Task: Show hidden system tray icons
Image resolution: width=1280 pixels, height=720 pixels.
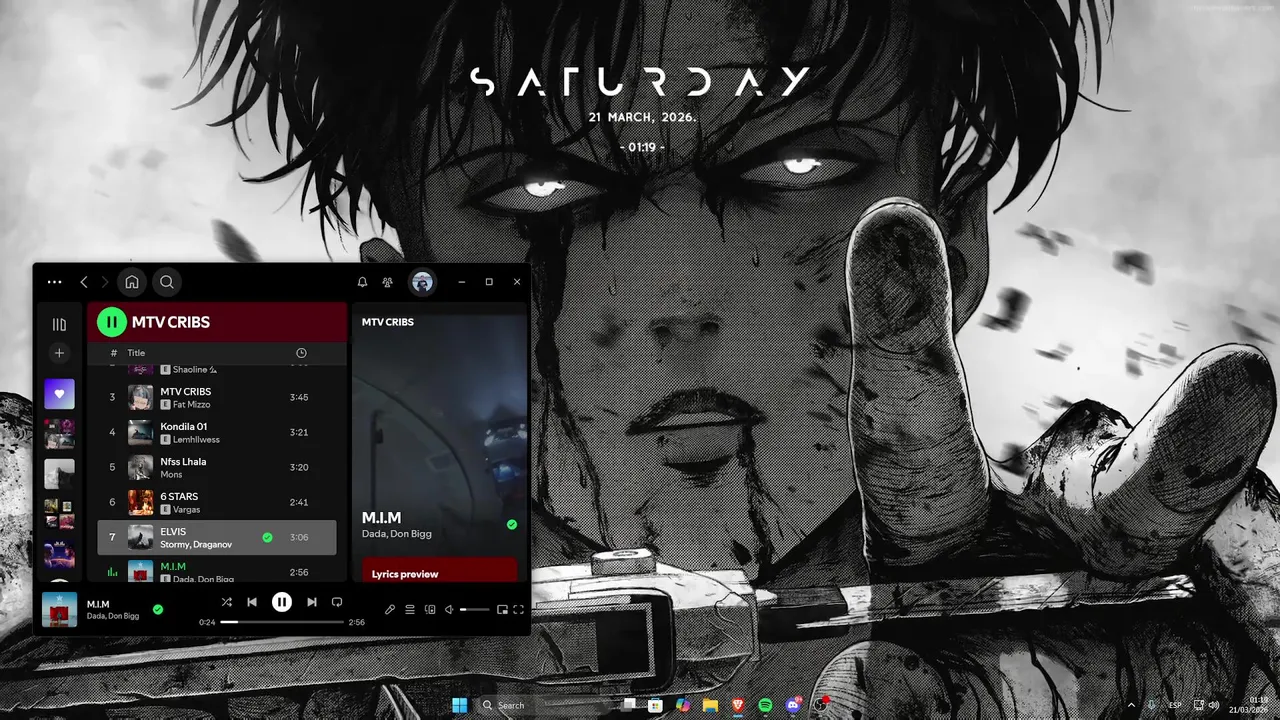Action: (1131, 705)
